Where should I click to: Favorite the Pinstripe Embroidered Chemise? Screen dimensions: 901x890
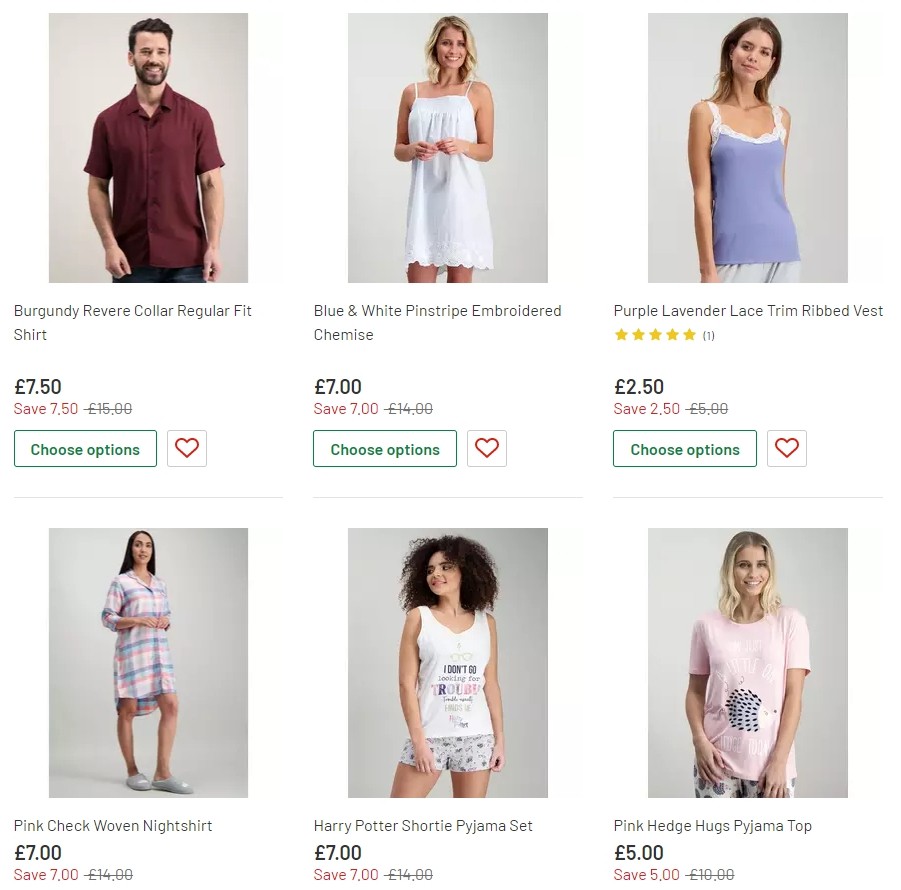tap(487, 448)
